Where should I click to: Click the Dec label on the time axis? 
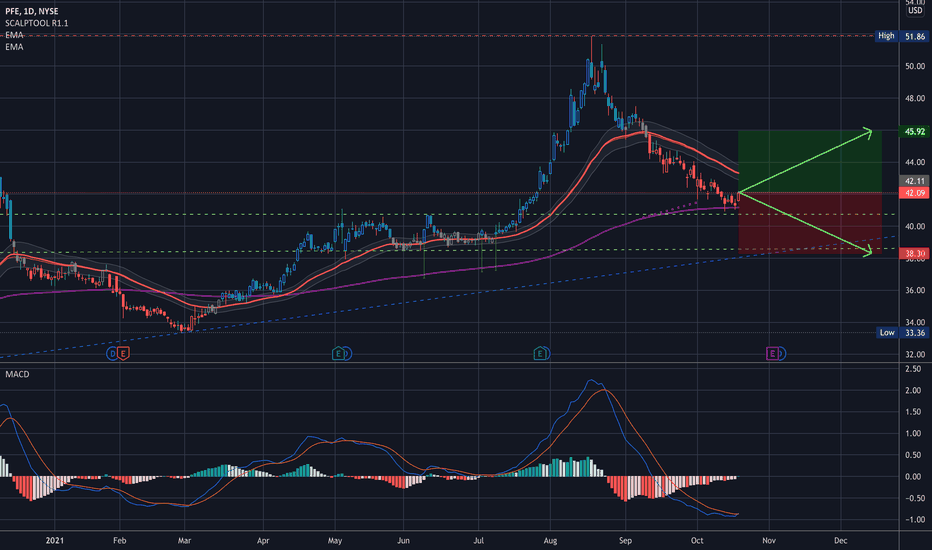tap(840, 540)
